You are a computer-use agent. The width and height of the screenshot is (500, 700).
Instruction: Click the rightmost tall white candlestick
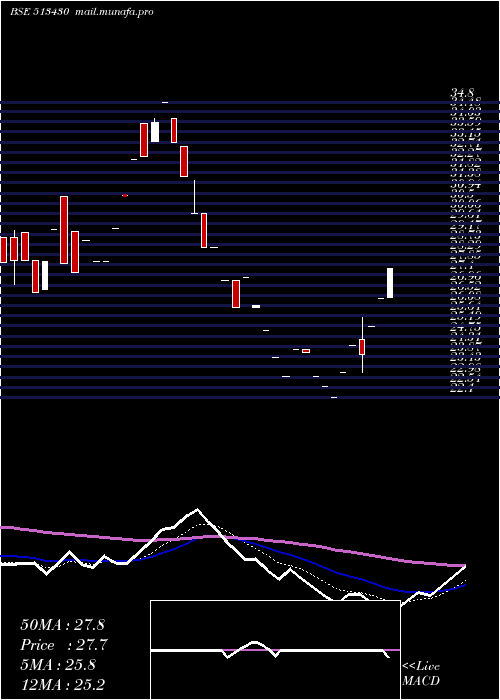pyautogui.click(x=390, y=283)
